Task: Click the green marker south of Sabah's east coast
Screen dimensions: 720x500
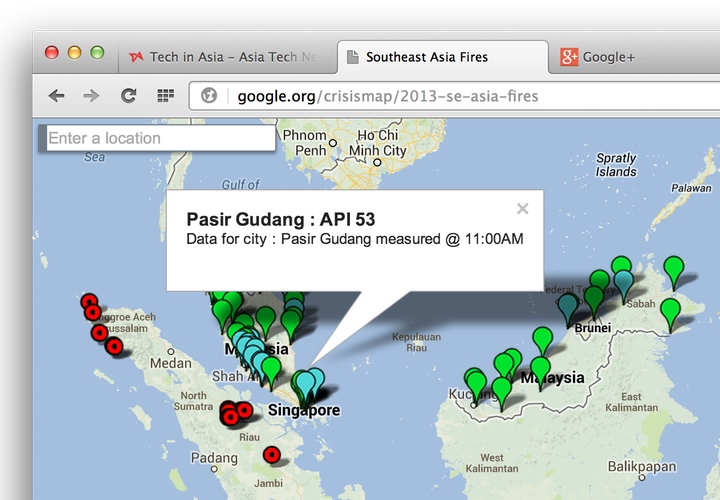Action: click(x=670, y=311)
